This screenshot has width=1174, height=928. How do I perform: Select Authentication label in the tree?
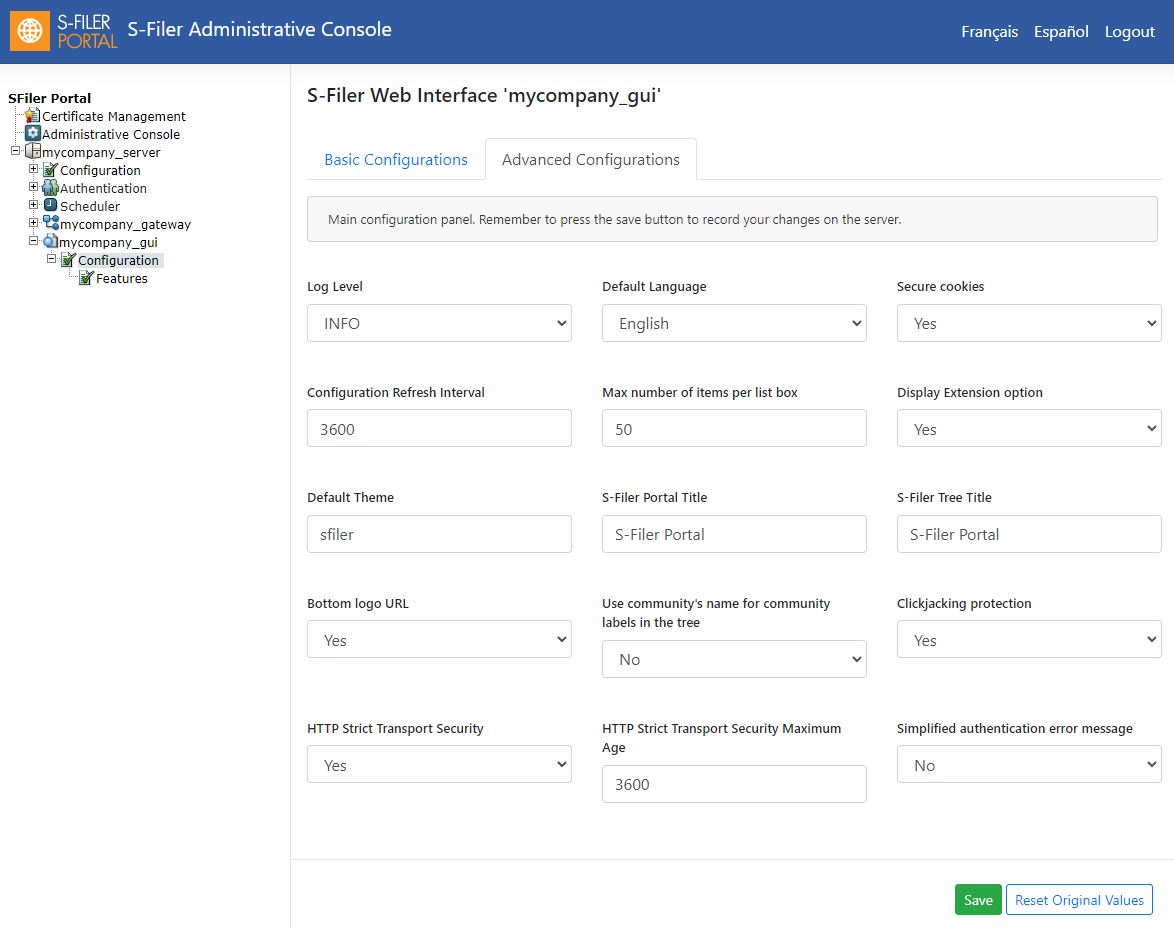tap(103, 188)
